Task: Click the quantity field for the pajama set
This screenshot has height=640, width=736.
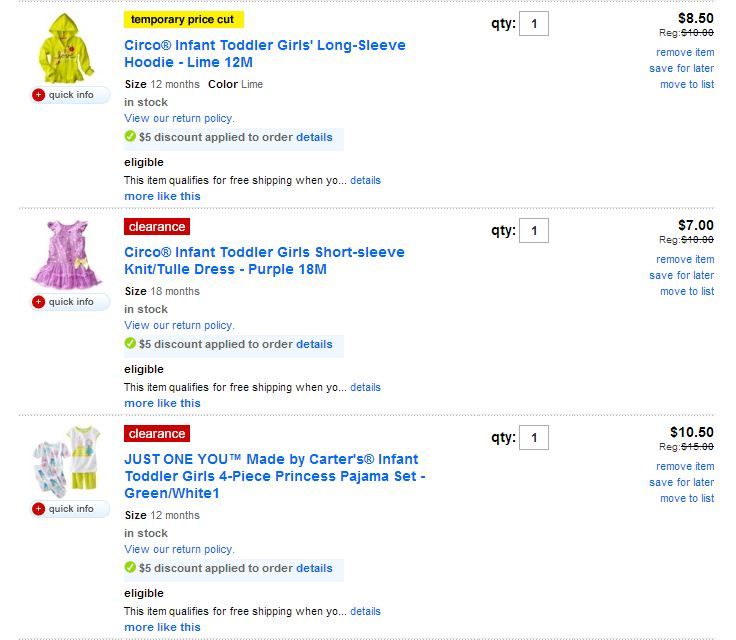Action: tap(534, 438)
